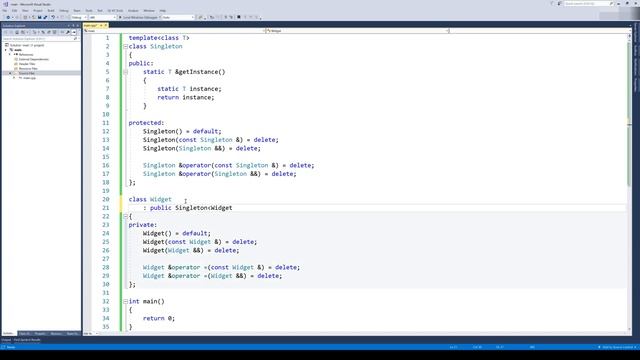
Task: Close the main.cpp editor tab
Action: click(x=106, y=25)
